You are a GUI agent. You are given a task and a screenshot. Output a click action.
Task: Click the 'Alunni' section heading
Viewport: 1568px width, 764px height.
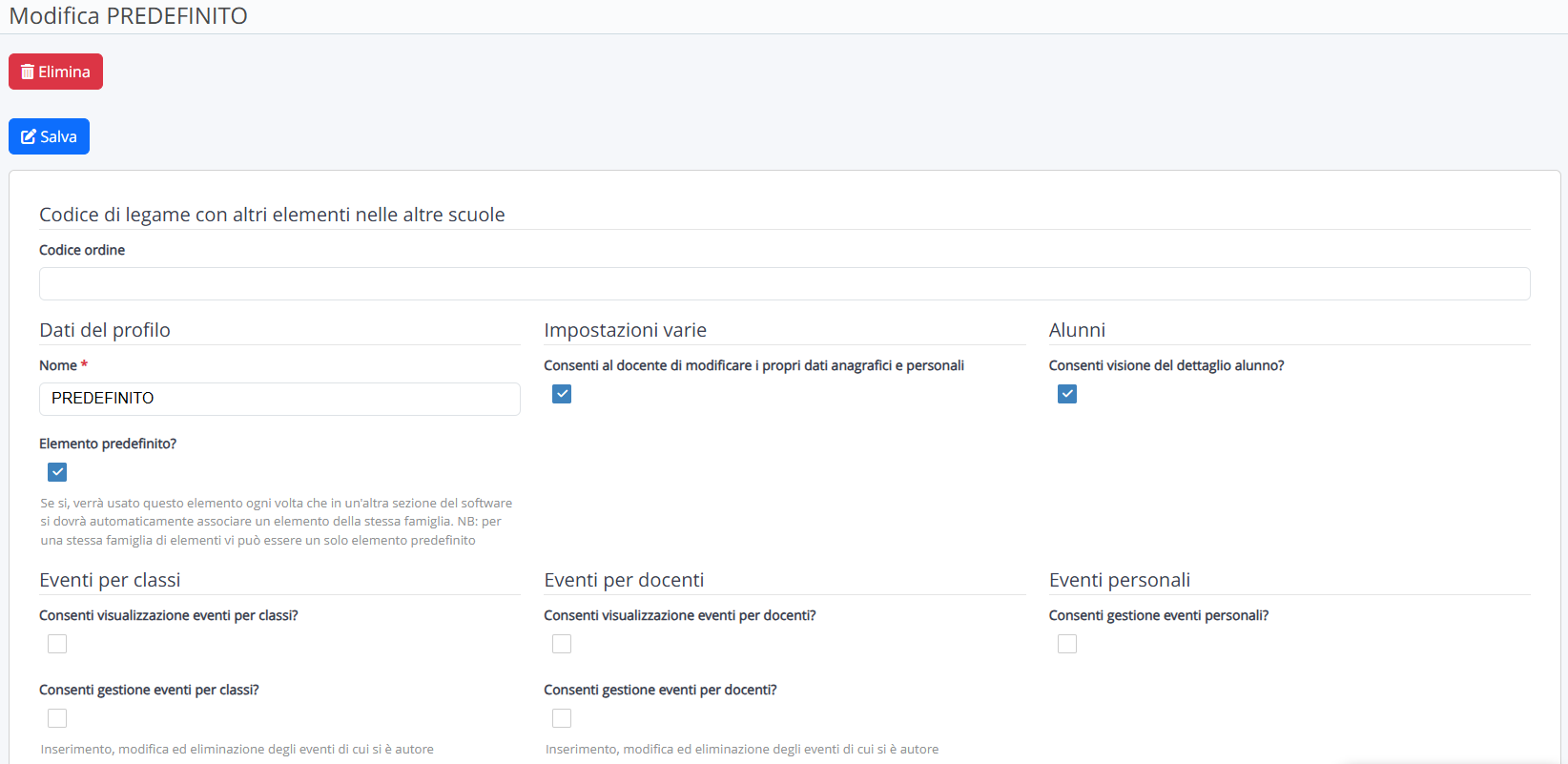click(1077, 330)
